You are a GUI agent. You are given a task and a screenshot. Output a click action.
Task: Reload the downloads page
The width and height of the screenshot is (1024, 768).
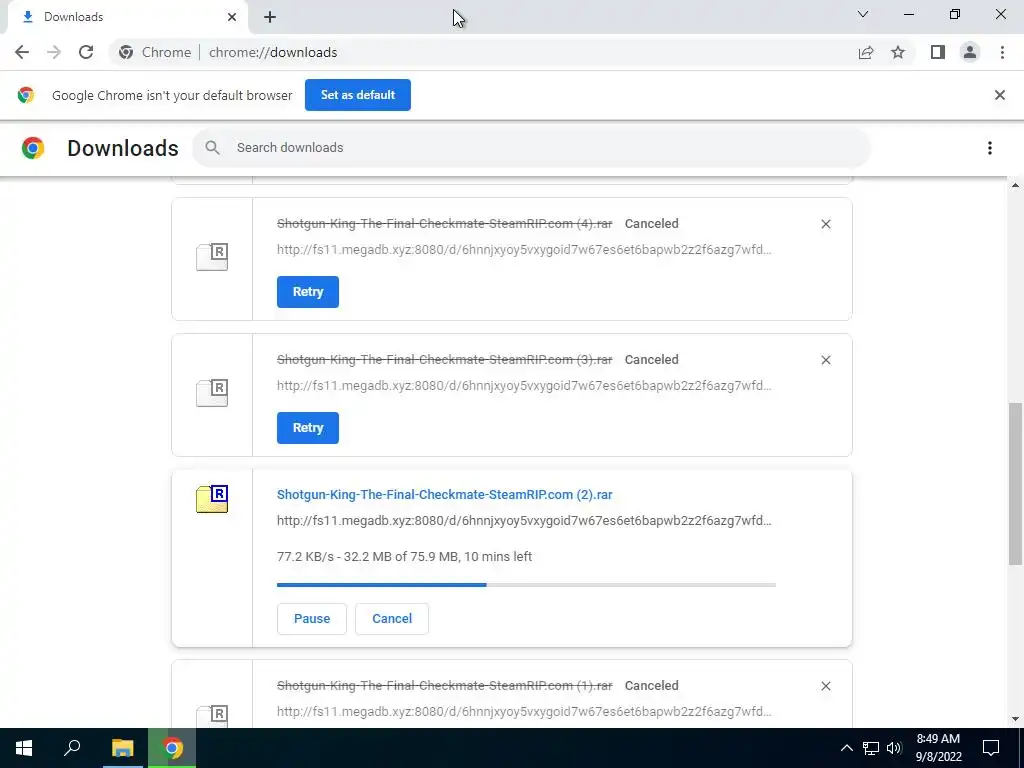tap(86, 52)
